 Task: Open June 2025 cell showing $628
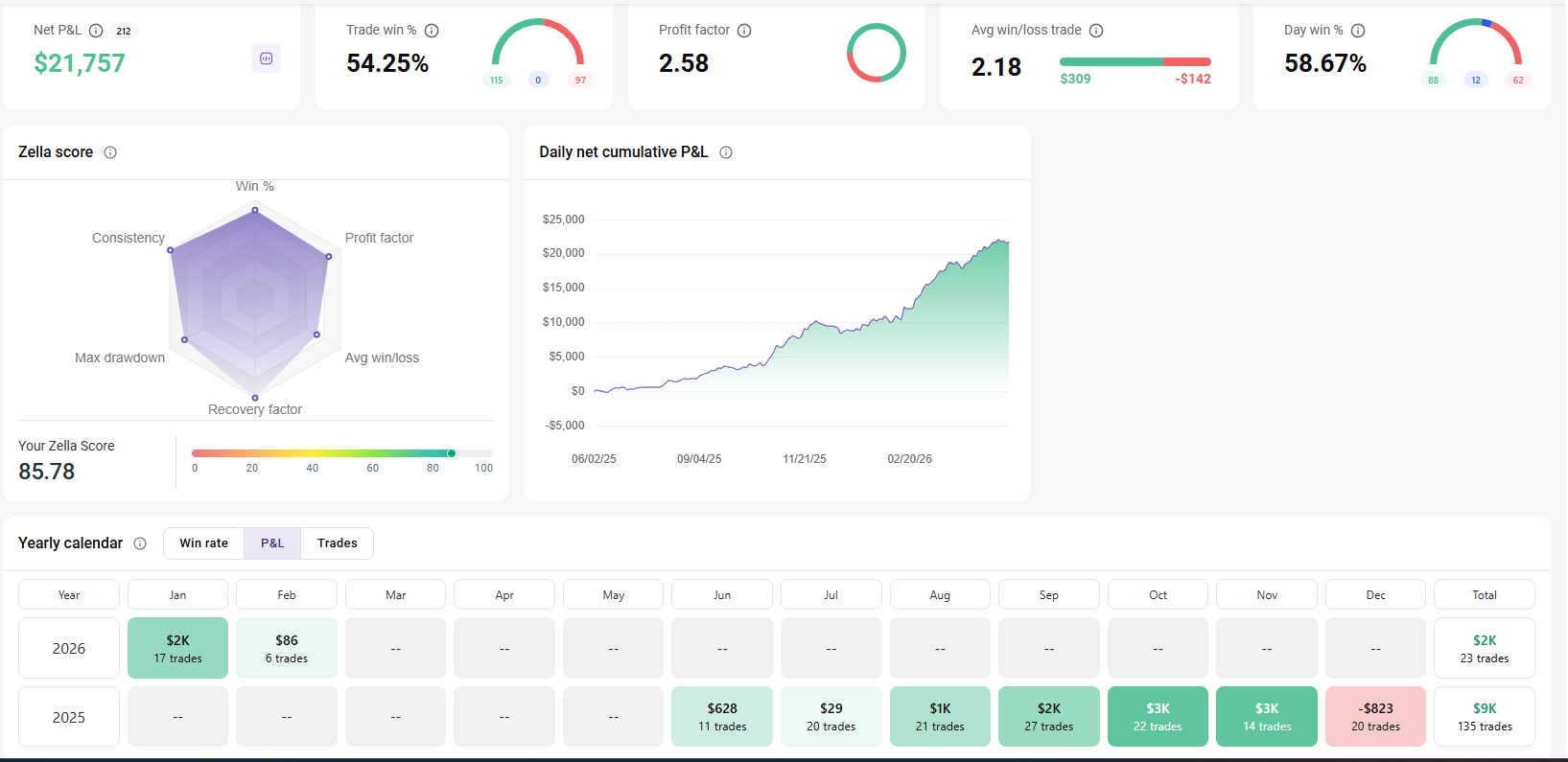tap(722, 717)
